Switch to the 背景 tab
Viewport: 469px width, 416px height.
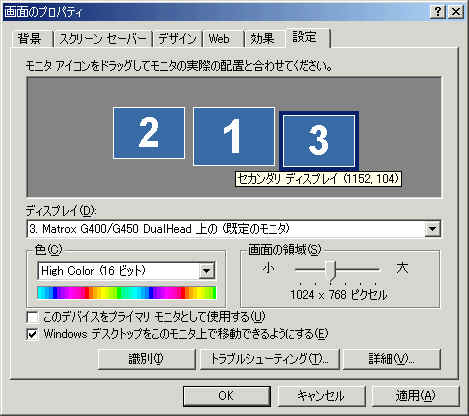[x=30, y=39]
